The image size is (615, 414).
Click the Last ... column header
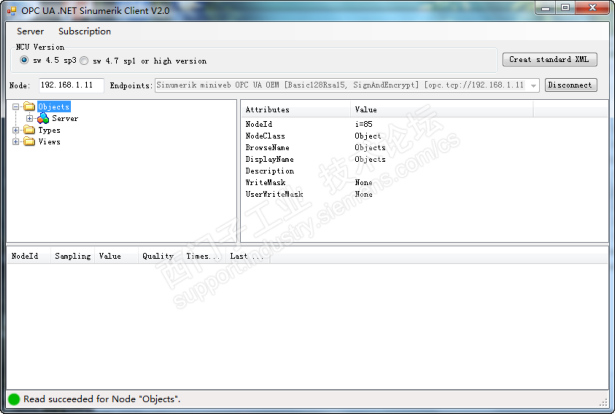247,256
